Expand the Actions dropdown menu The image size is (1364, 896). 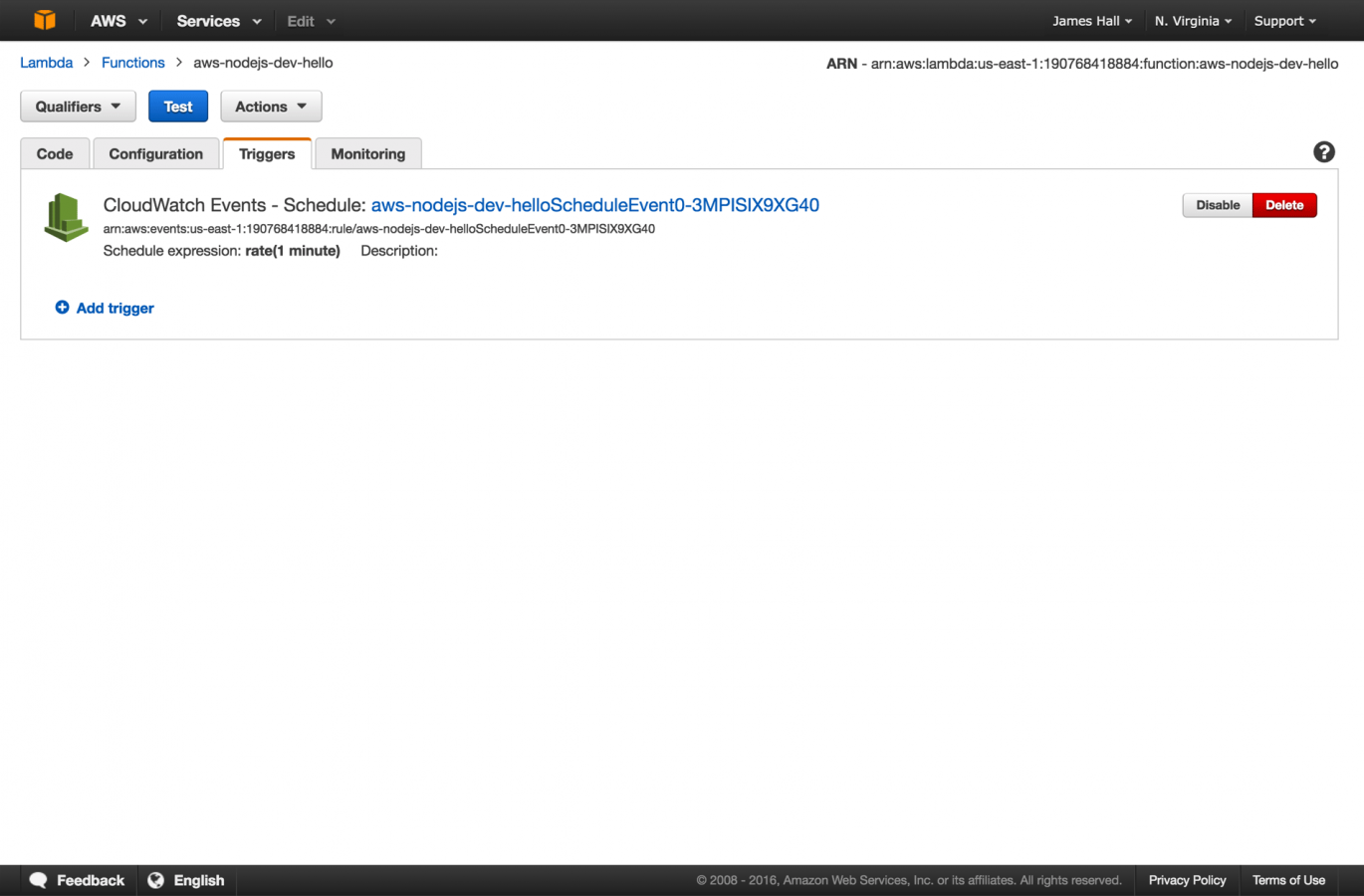(271, 107)
